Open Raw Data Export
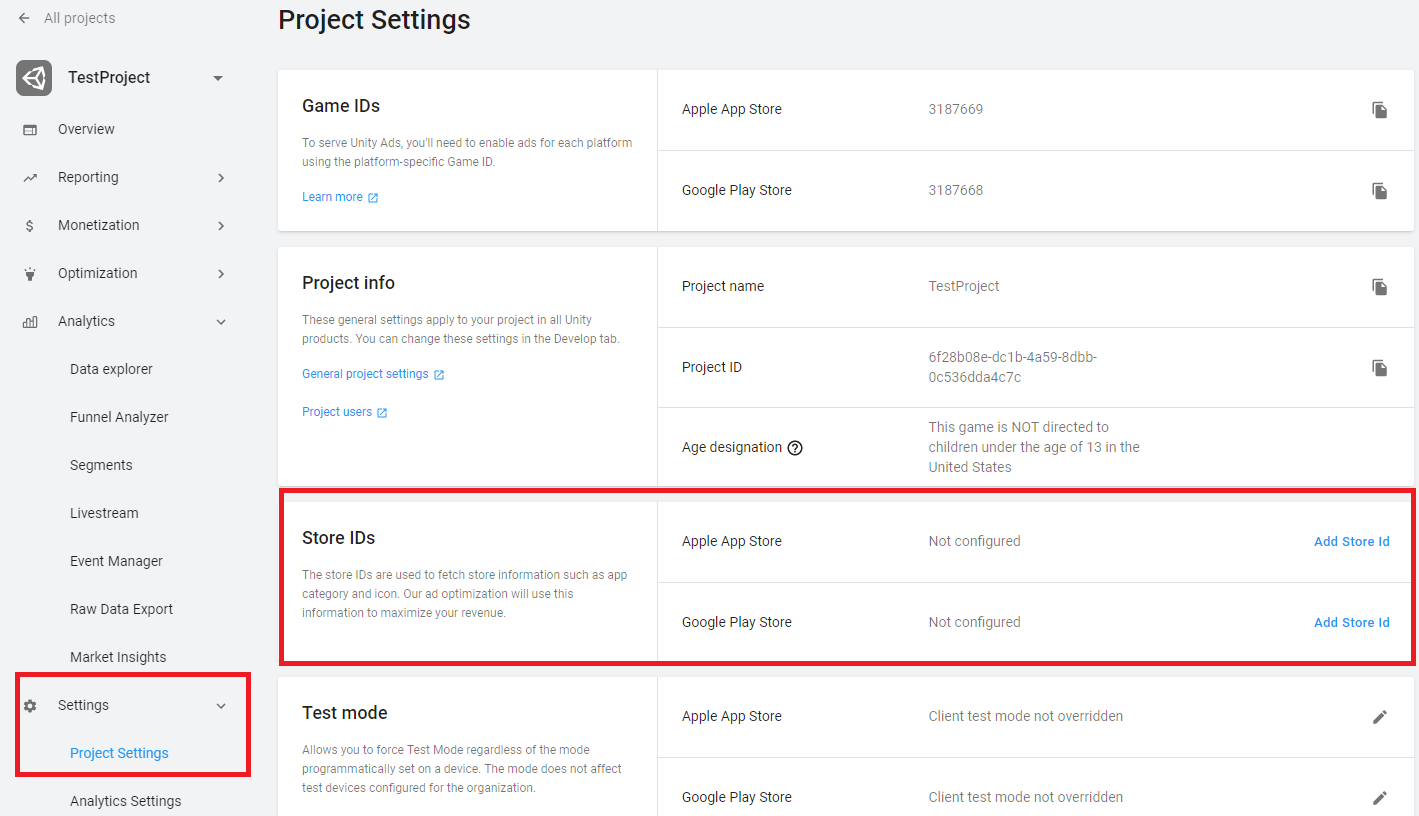Viewport: 1419px width, 816px height. click(x=121, y=609)
